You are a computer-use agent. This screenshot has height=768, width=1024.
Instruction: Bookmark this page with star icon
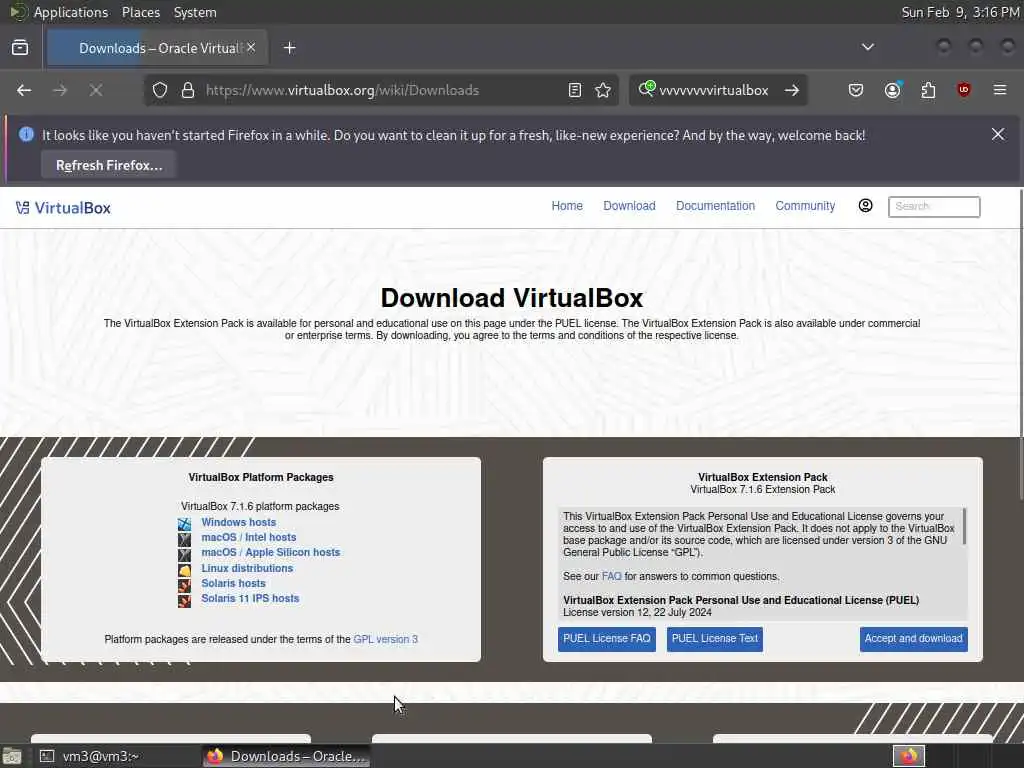(x=603, y=90)
